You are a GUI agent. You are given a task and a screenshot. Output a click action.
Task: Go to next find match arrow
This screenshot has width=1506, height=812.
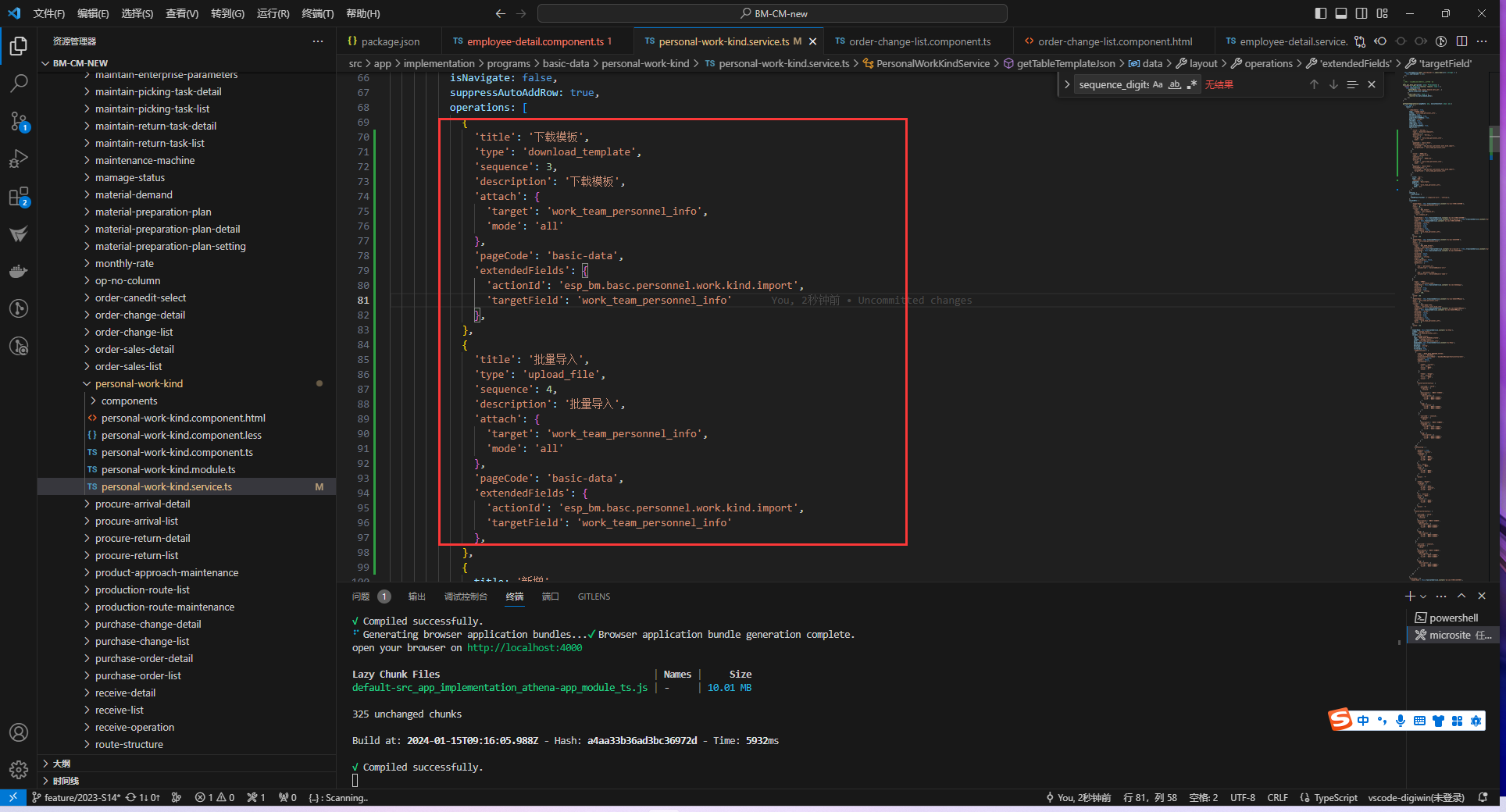pyautogui.click(x=1333, y=84)
